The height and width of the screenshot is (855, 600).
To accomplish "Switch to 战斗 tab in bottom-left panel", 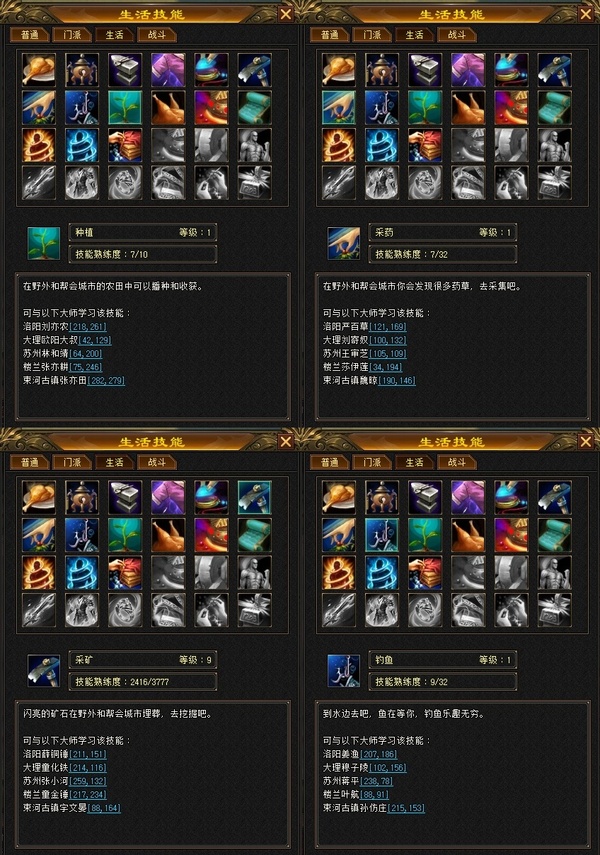I will tap(157, 462).
